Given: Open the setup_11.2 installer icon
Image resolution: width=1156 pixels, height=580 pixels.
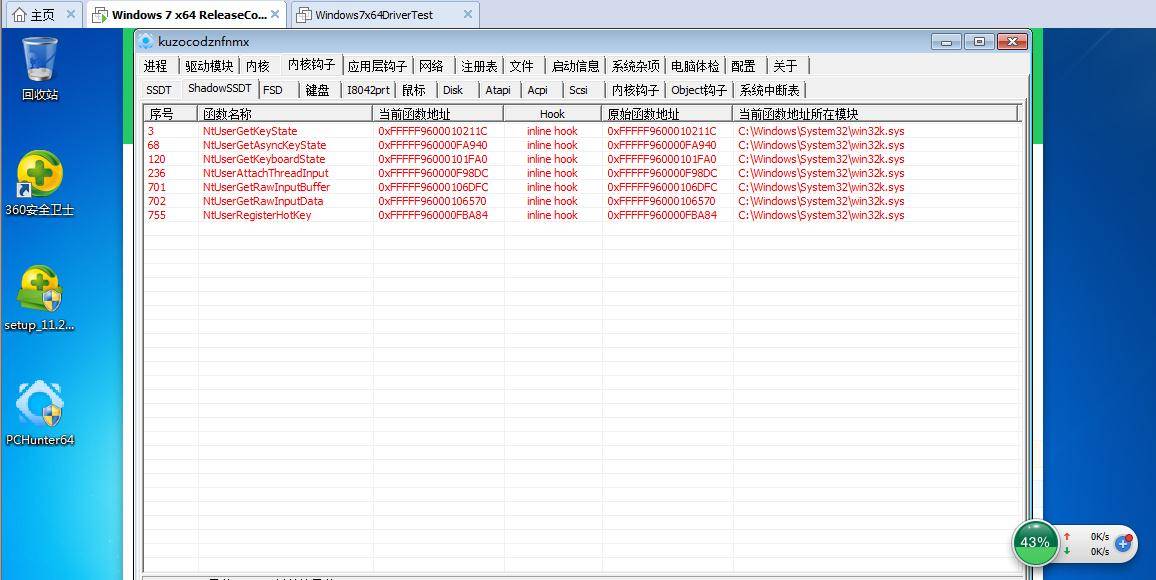Looking at the screenshot, I should (39, 298).
